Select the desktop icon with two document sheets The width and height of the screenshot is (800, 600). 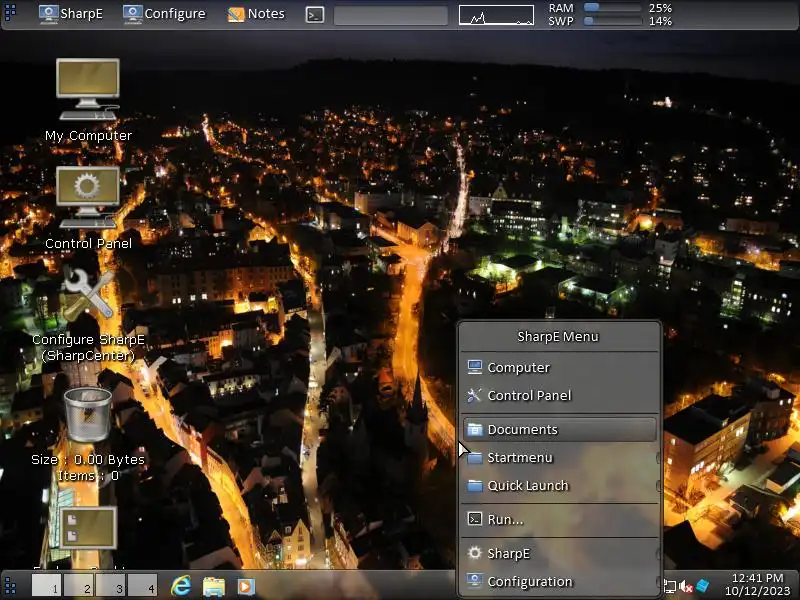[88, 528]
